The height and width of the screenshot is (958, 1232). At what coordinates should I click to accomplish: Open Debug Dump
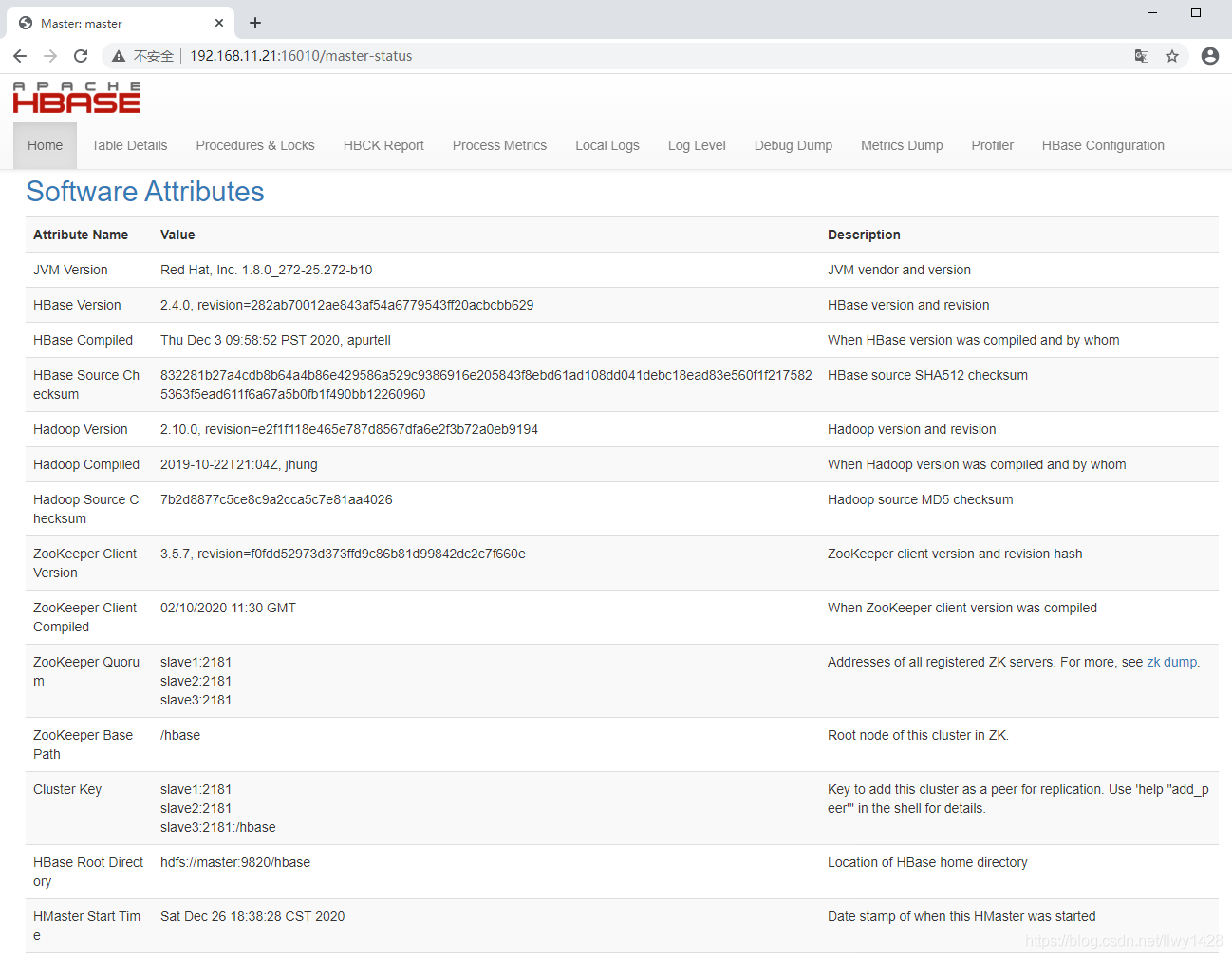[x=793, y=145]
